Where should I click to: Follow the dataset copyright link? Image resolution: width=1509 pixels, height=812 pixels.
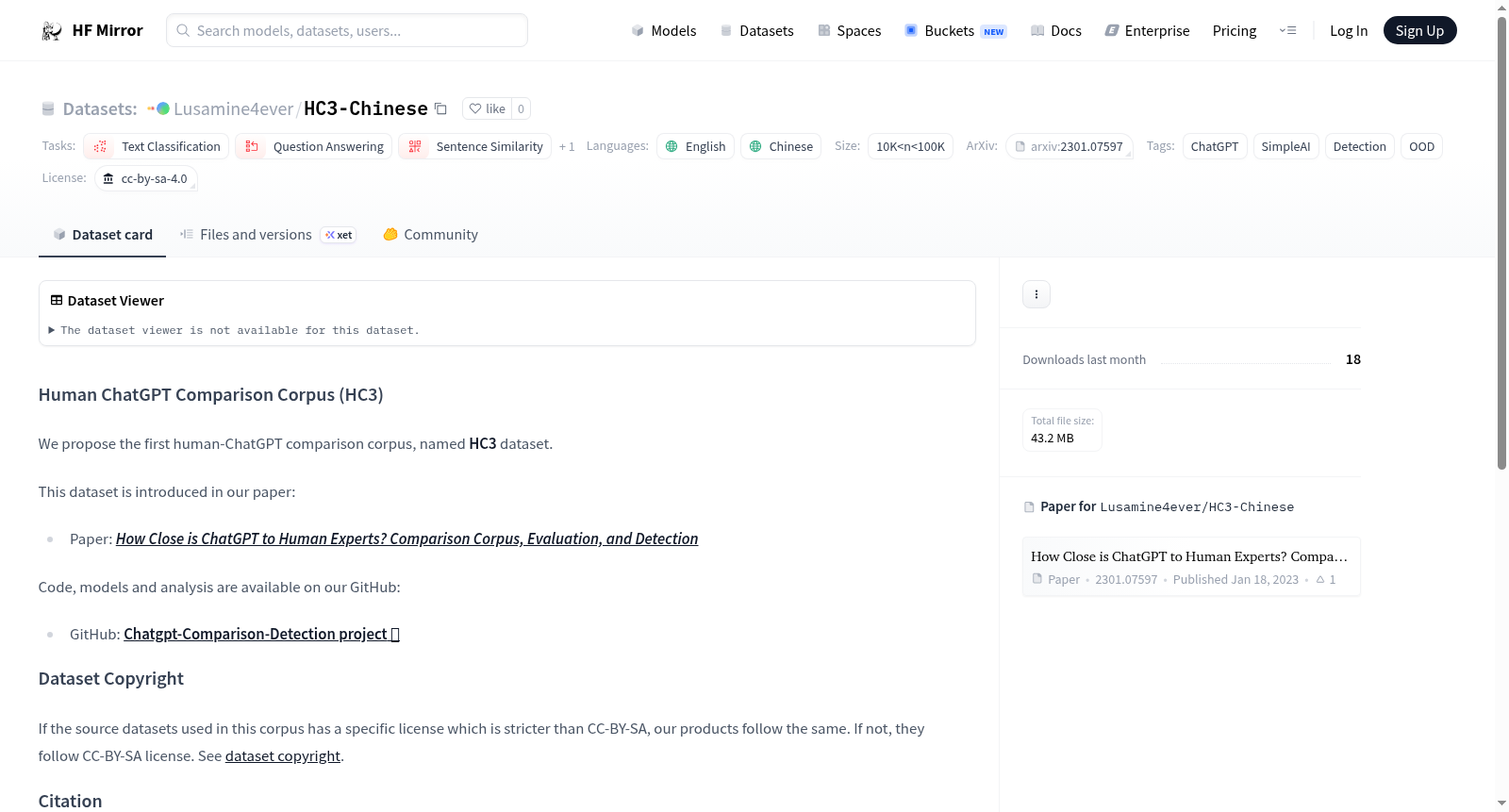coord(283,755)
